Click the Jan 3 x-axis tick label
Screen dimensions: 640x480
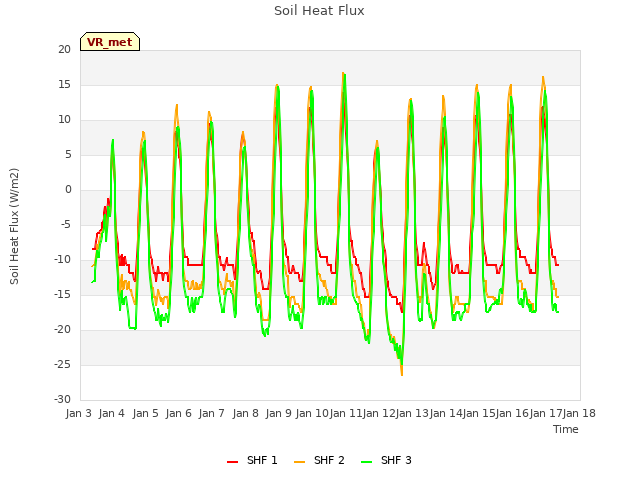[x=79, y=413]
